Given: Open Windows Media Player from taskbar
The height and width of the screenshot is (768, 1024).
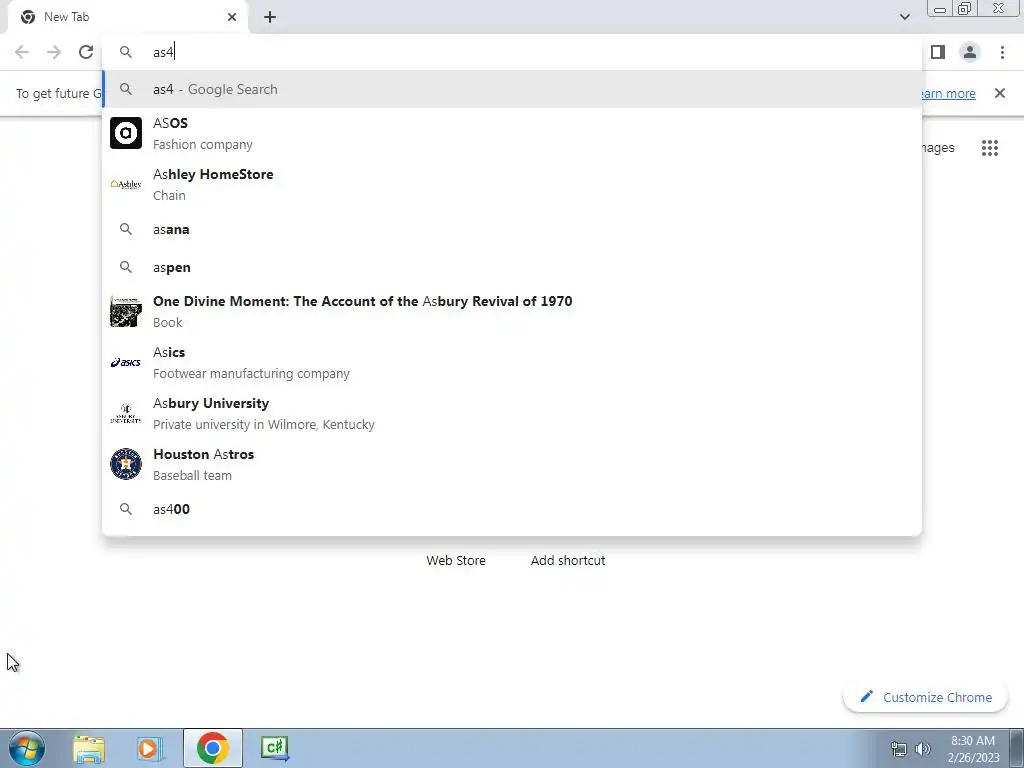Looking at the screenshot, I should [x=149, y=748].
